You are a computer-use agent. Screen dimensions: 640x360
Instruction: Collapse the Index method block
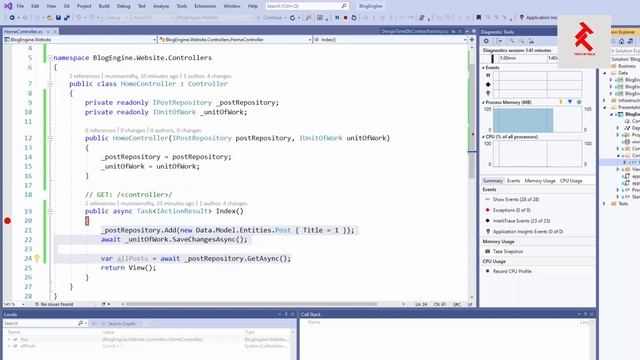tap(50, 211)
